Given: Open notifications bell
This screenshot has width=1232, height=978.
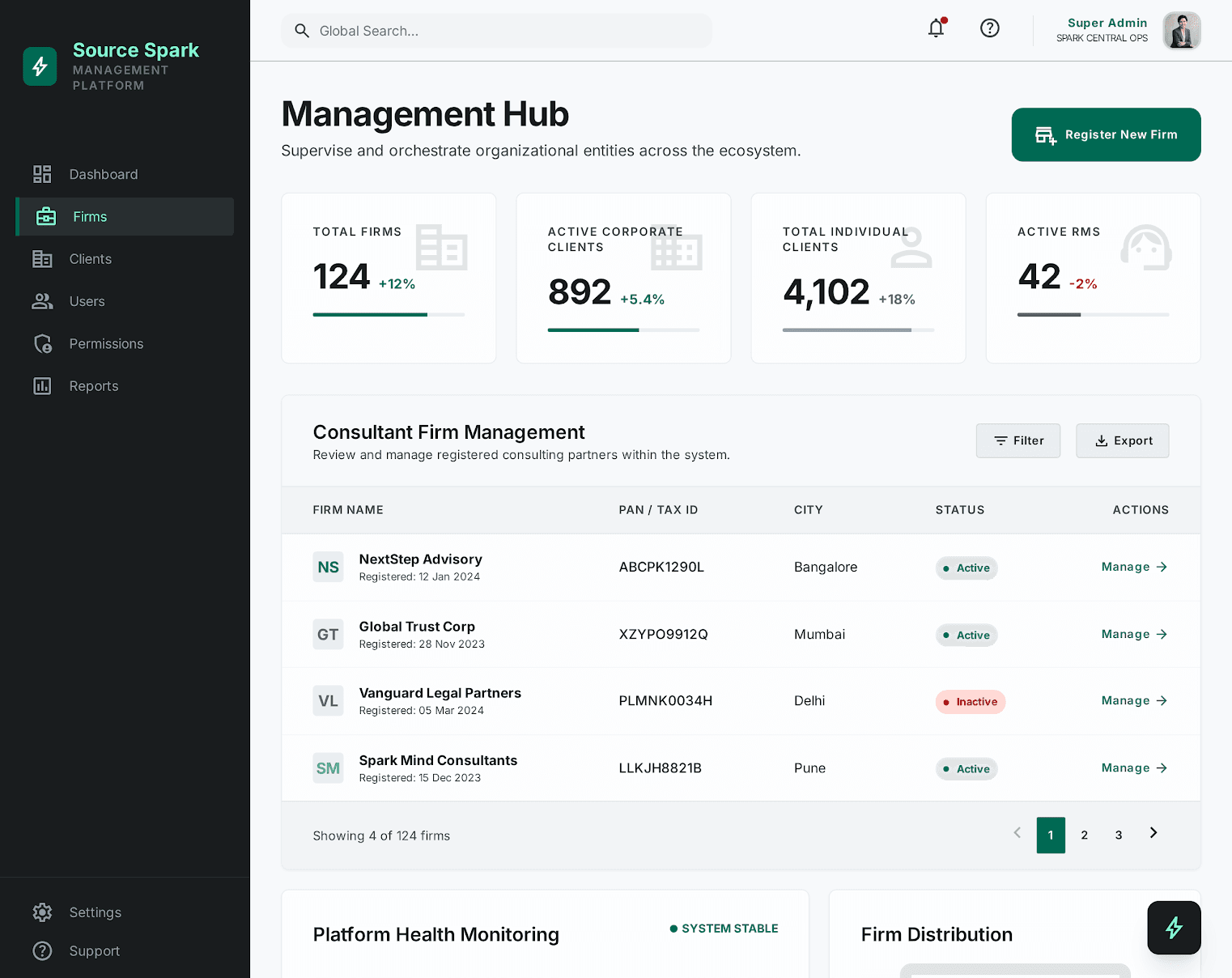Looking at the screenshot, I should [x=936, y=28].
